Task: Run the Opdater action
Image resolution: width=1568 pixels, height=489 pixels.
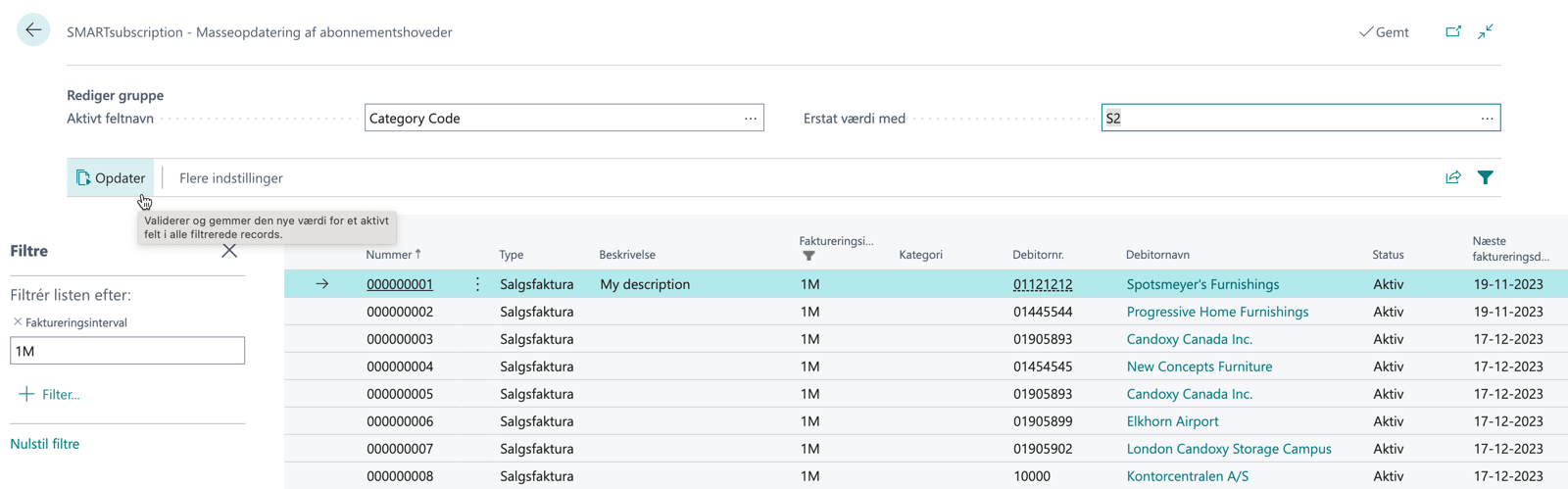Action: click(x=111, y=177)
